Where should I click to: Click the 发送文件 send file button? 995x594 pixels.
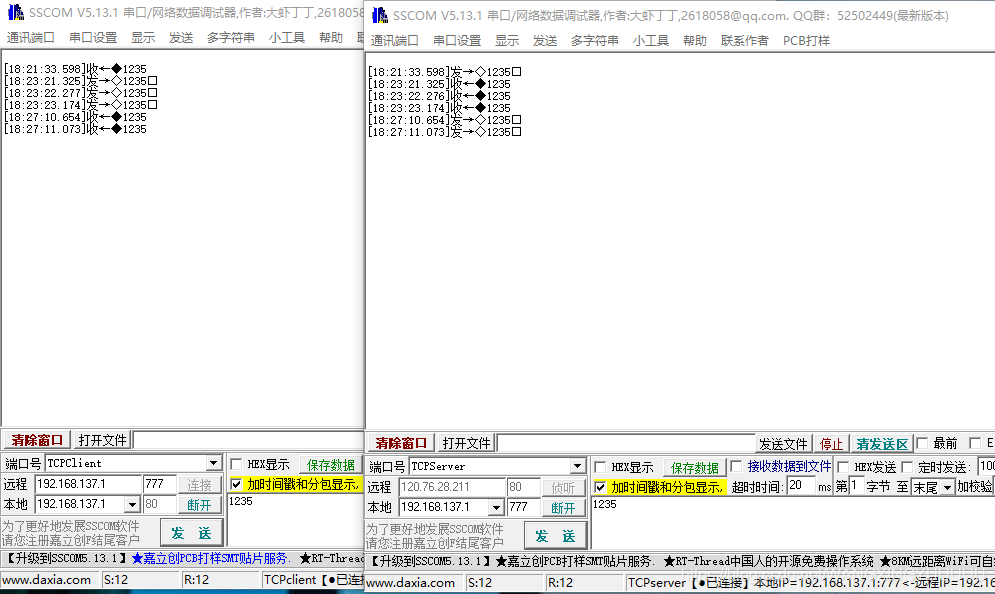click(x=783, y=440)
